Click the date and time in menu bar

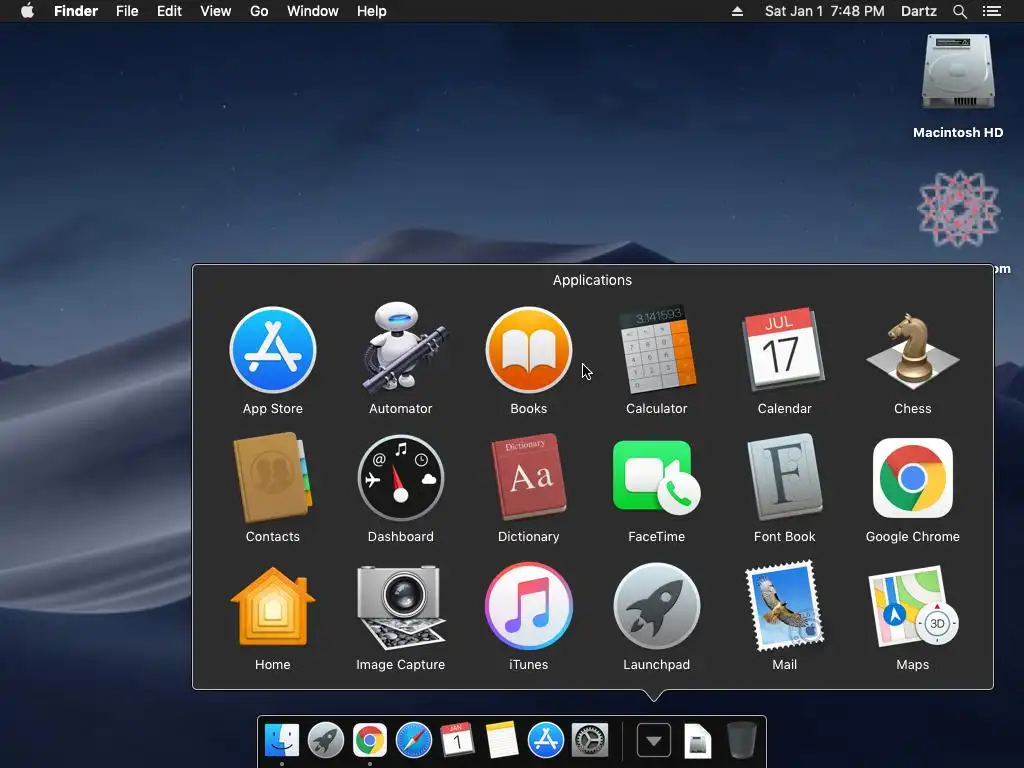[x=825, y=11]
